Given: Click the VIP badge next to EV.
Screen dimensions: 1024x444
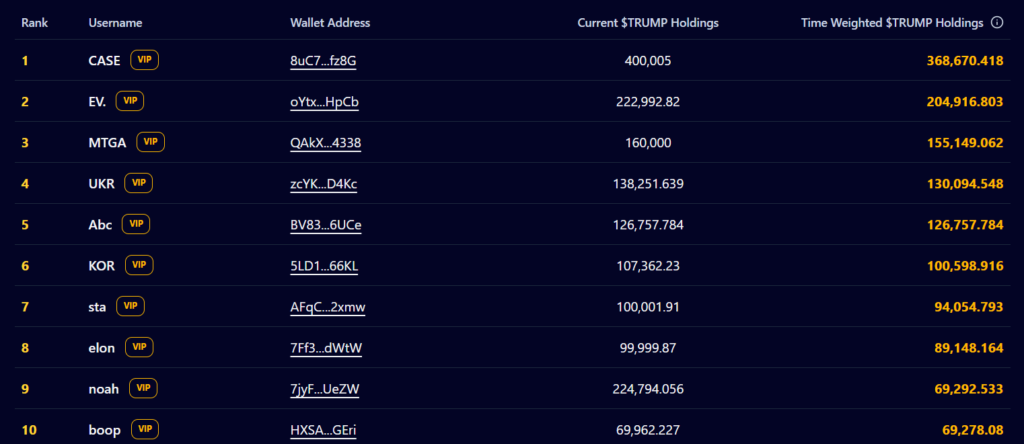Looking at the screenshot, I should [x=130, y=101].
